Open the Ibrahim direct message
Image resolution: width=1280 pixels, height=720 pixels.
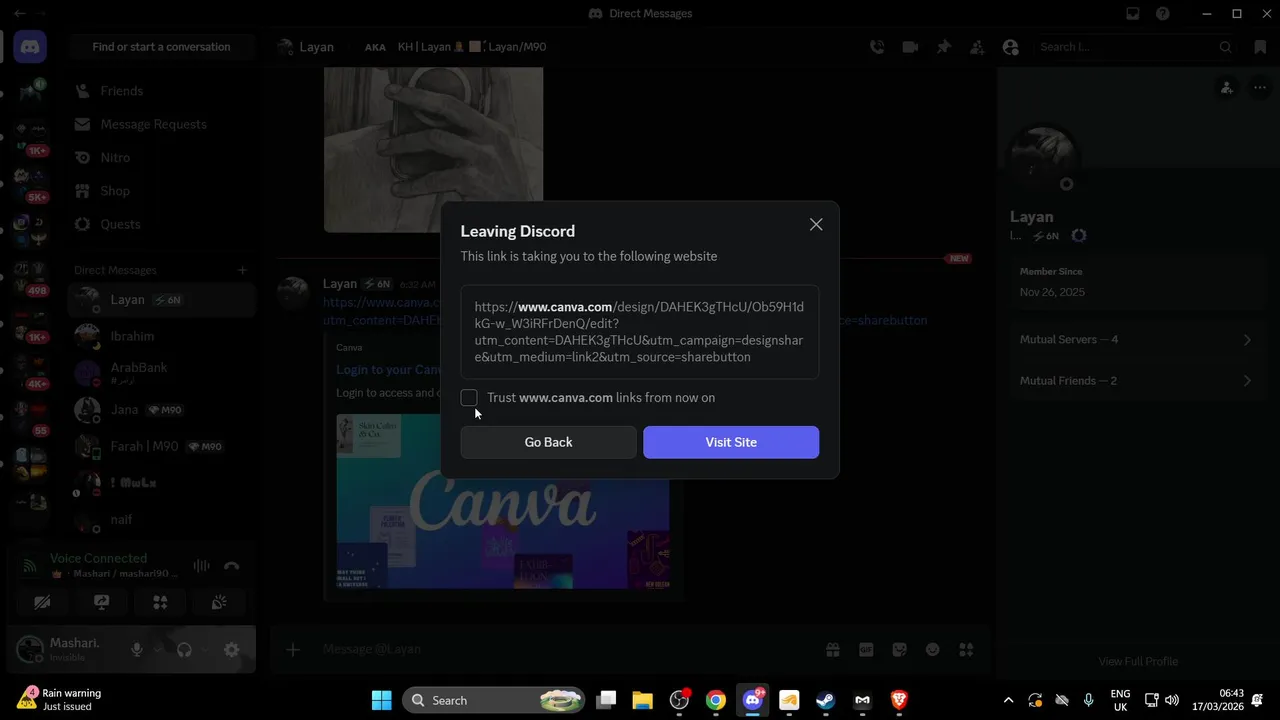(161, 336)
